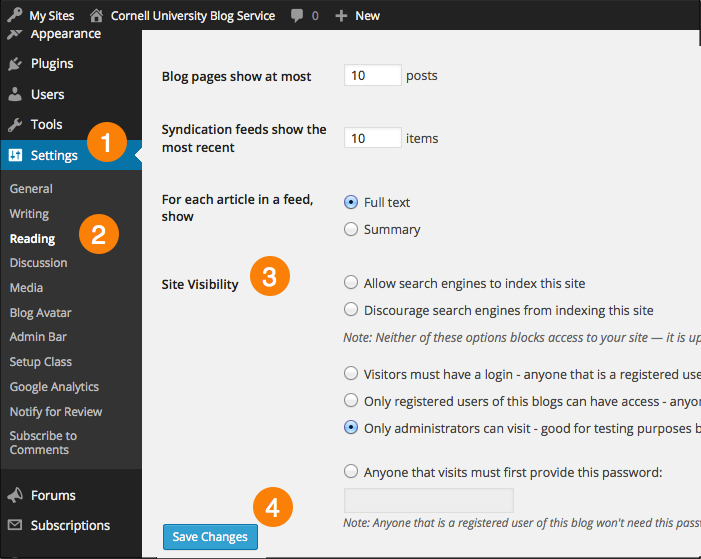
Task: Open My Sites menu
Action: coord(51,16)
